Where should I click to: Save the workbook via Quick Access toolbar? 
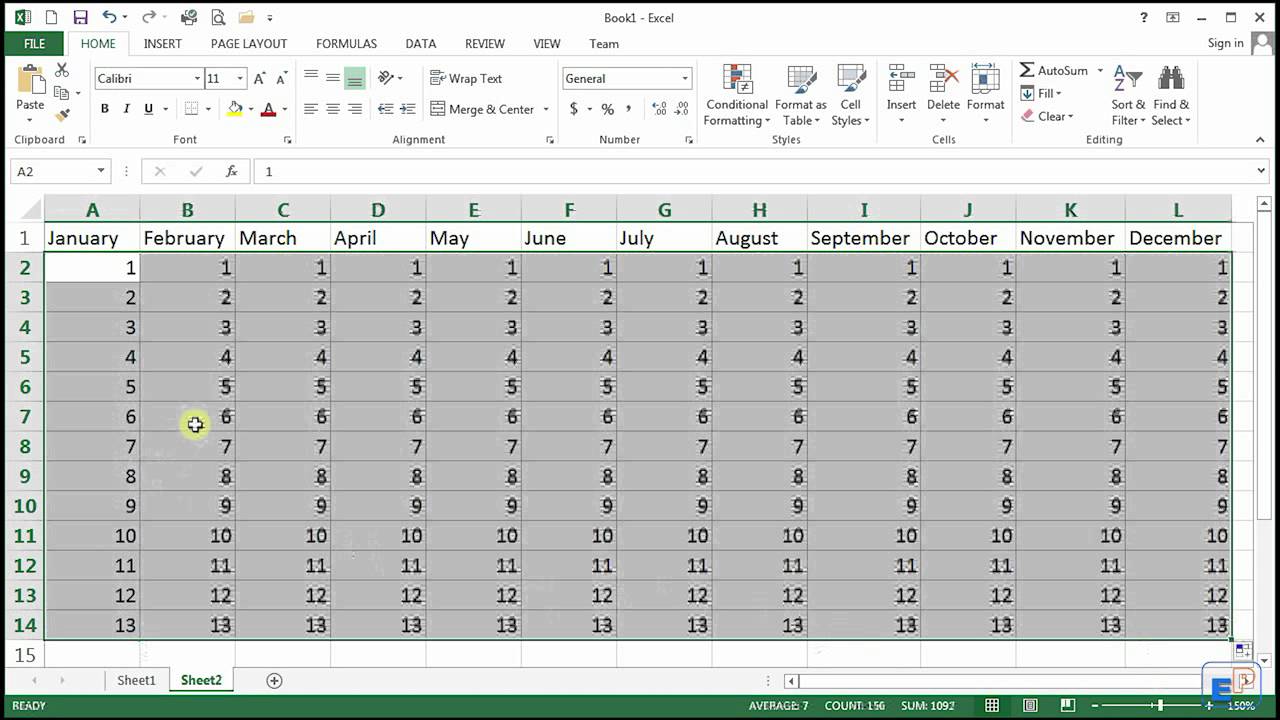[80, 17]
